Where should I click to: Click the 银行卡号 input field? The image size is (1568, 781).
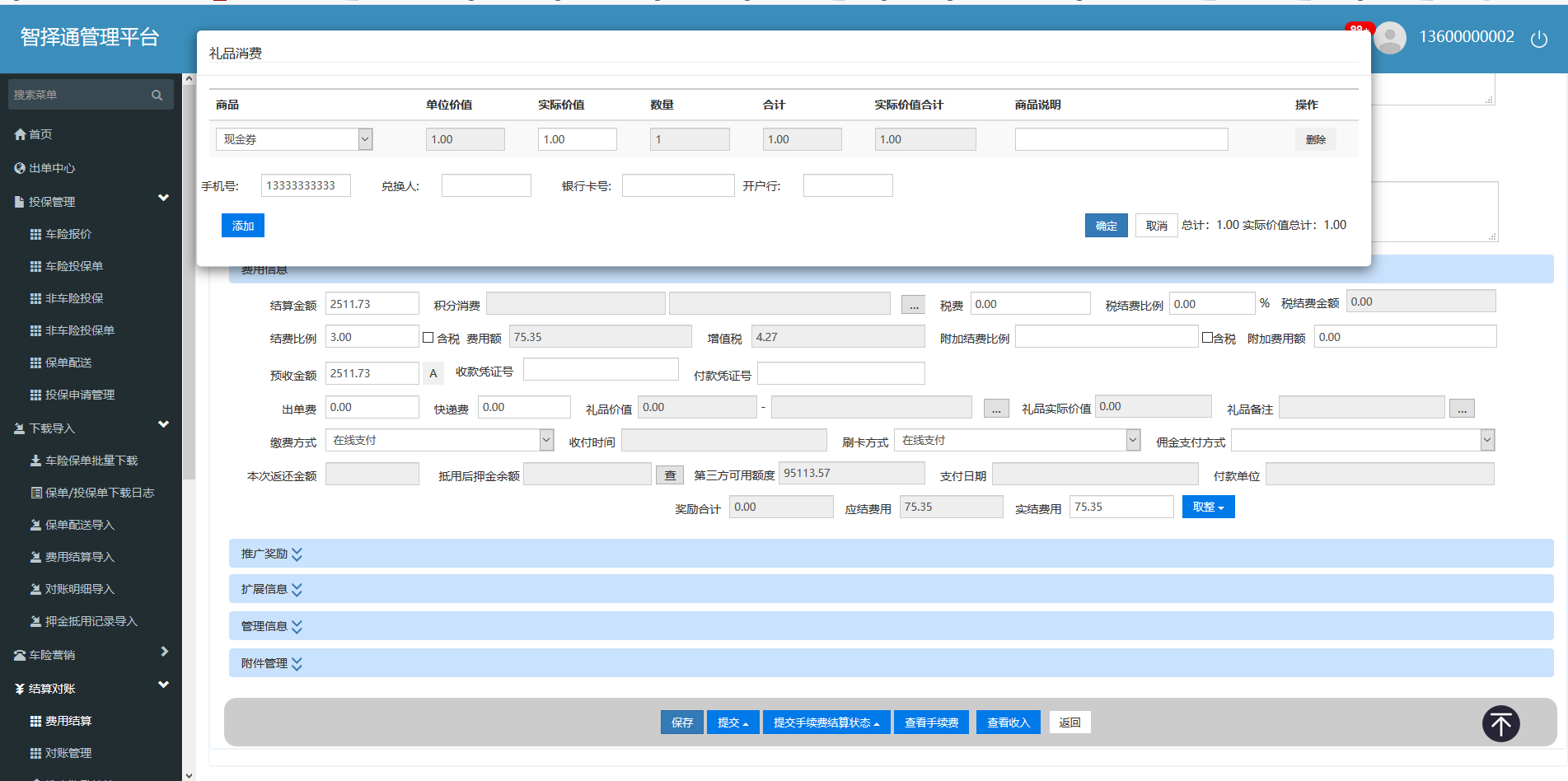click(678, 185)
